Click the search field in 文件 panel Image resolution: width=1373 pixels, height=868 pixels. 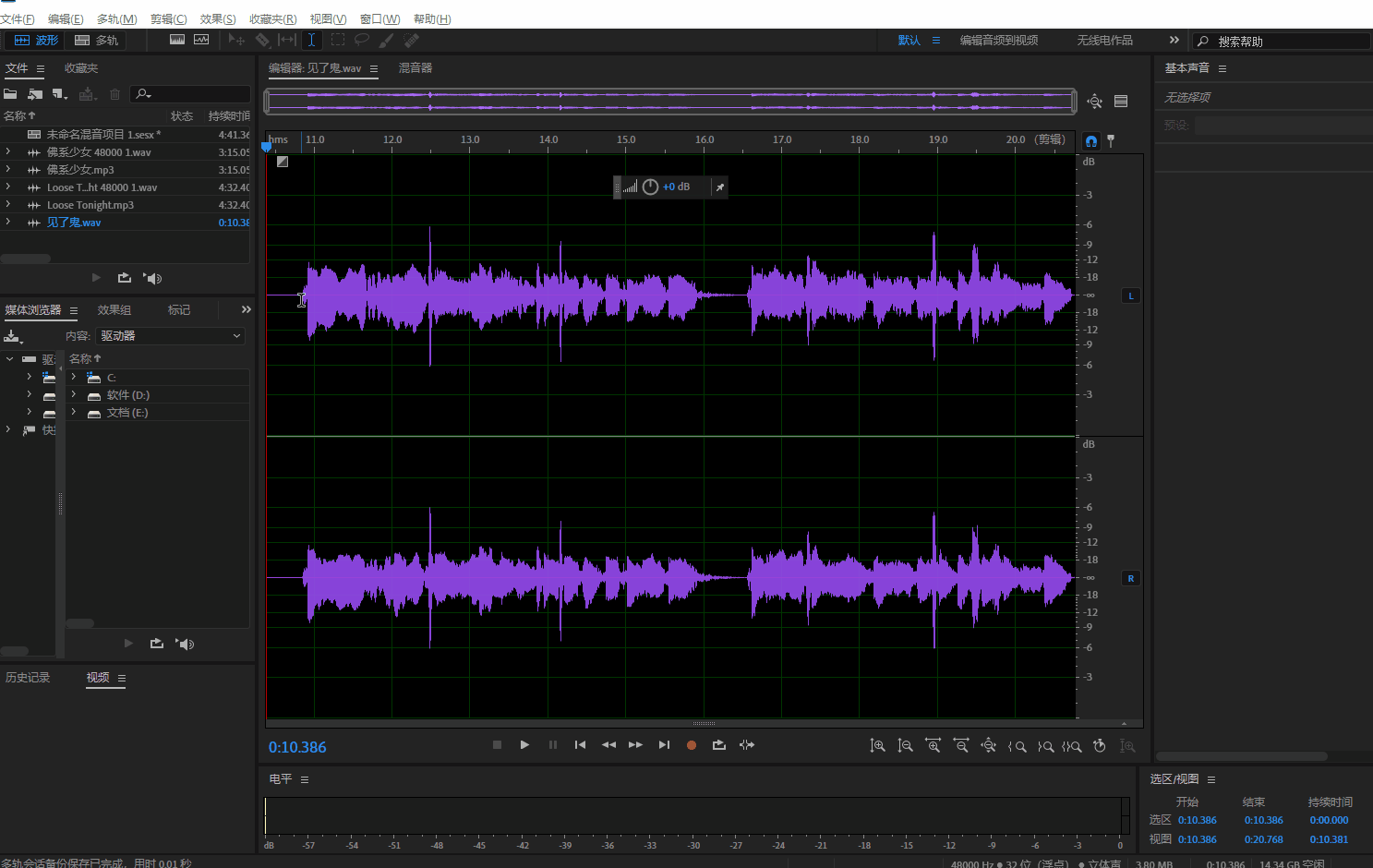point(190,94)
